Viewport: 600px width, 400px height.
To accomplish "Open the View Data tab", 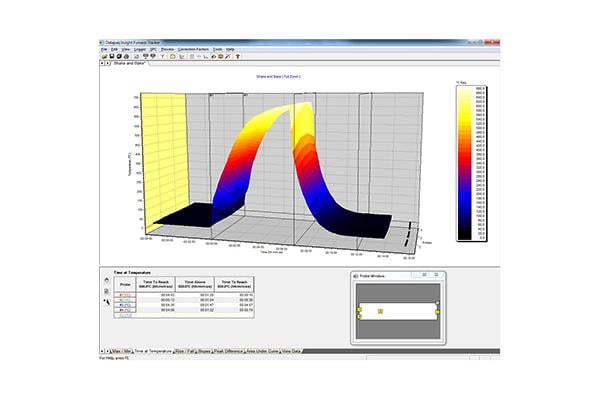I will [295, 352].
